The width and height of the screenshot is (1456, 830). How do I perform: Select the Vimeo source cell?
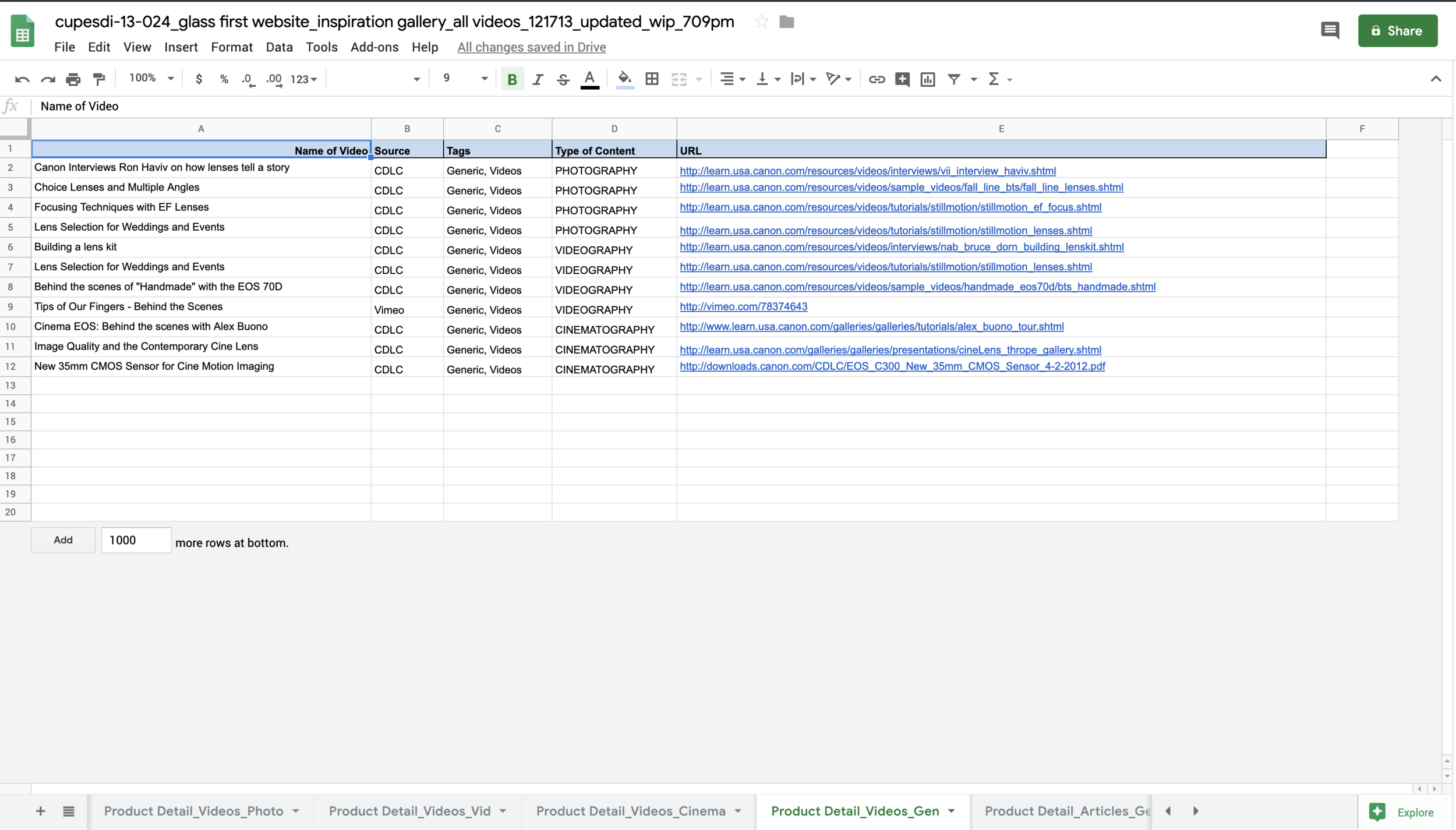click(407, 307)
